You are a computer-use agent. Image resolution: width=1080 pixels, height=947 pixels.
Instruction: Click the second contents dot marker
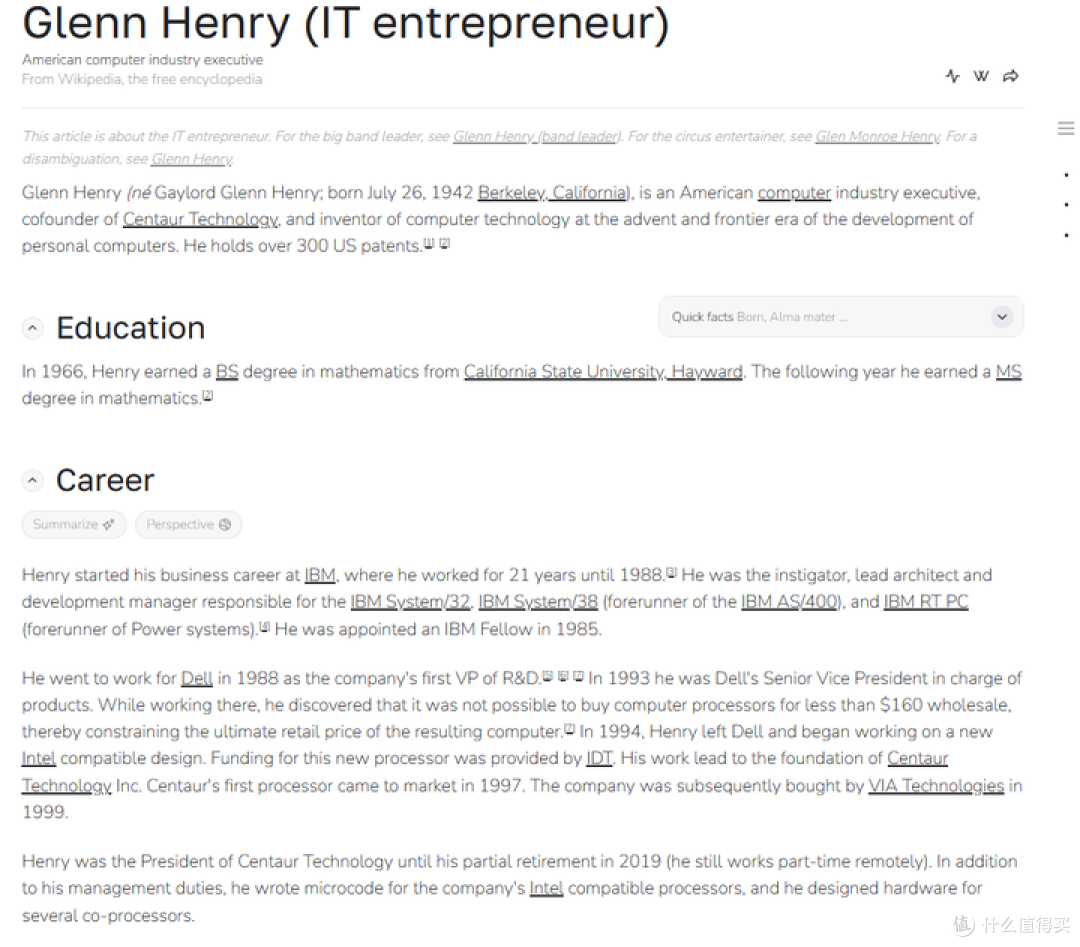[x=1066, y=205]
